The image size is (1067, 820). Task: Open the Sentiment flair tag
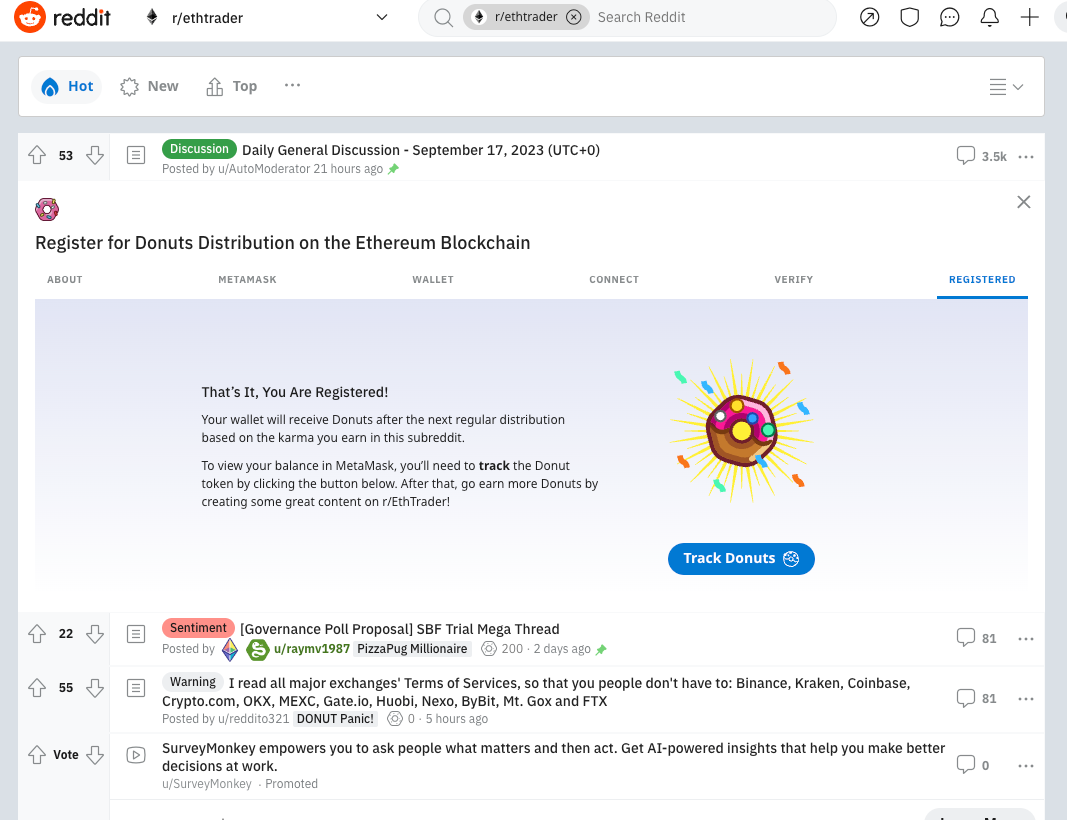tap(198, 628)
